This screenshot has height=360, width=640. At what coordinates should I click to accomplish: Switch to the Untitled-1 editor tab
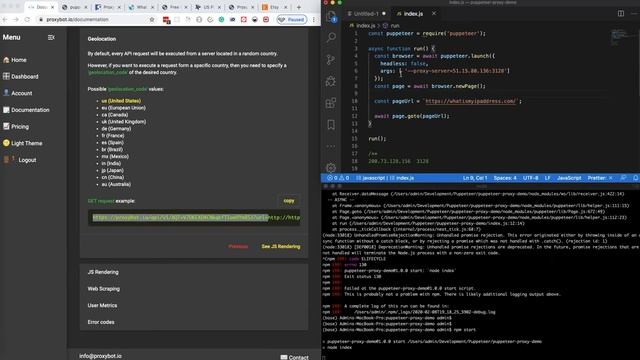pyautogui.click(x=367, y=13)
